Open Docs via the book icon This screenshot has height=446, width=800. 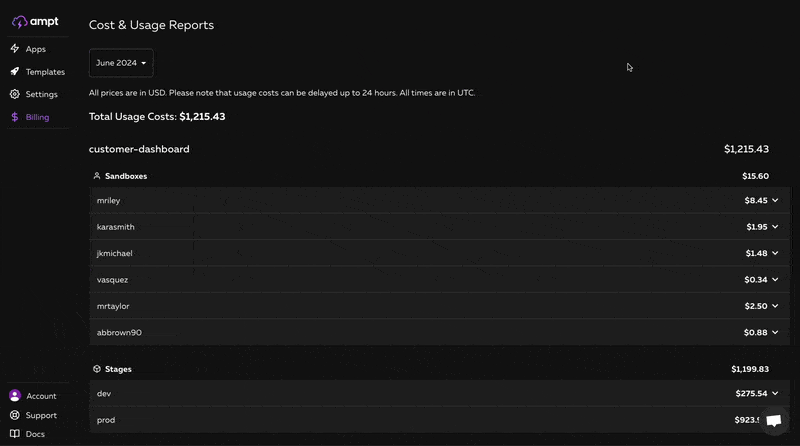click(x=15, y=434)
